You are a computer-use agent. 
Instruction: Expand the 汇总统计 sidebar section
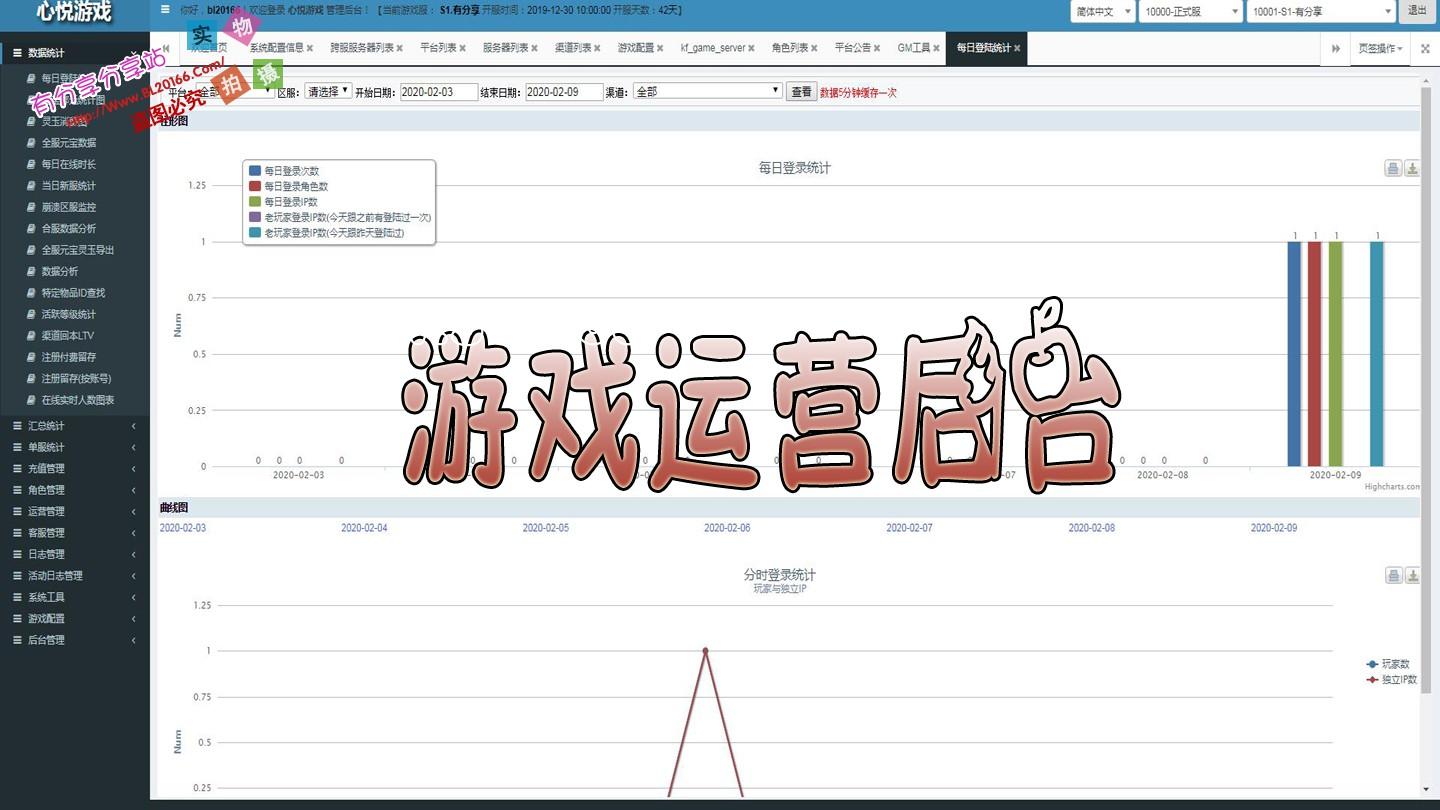[x=75, y=426]
